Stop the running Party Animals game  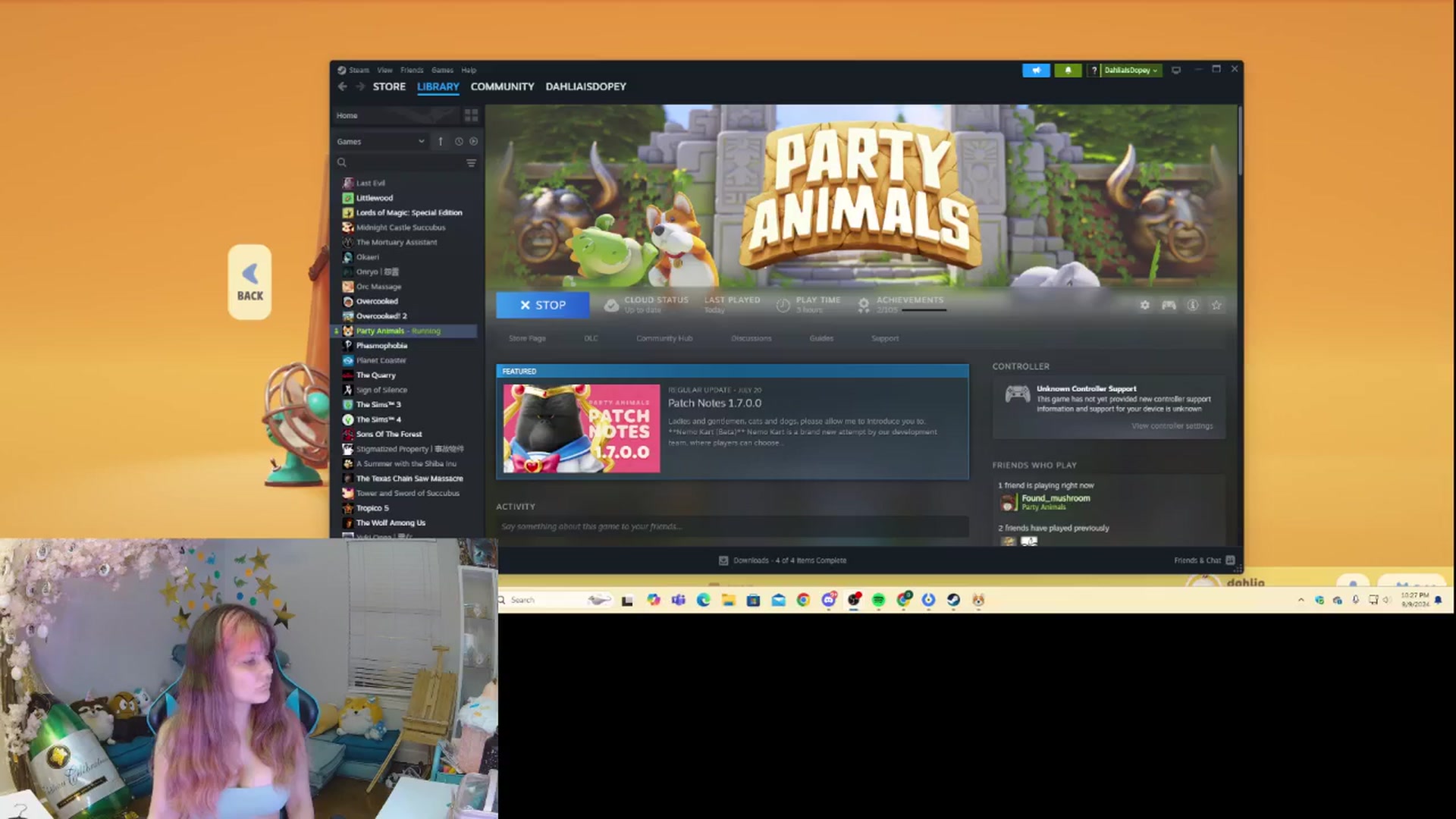[x=543, y=305]
